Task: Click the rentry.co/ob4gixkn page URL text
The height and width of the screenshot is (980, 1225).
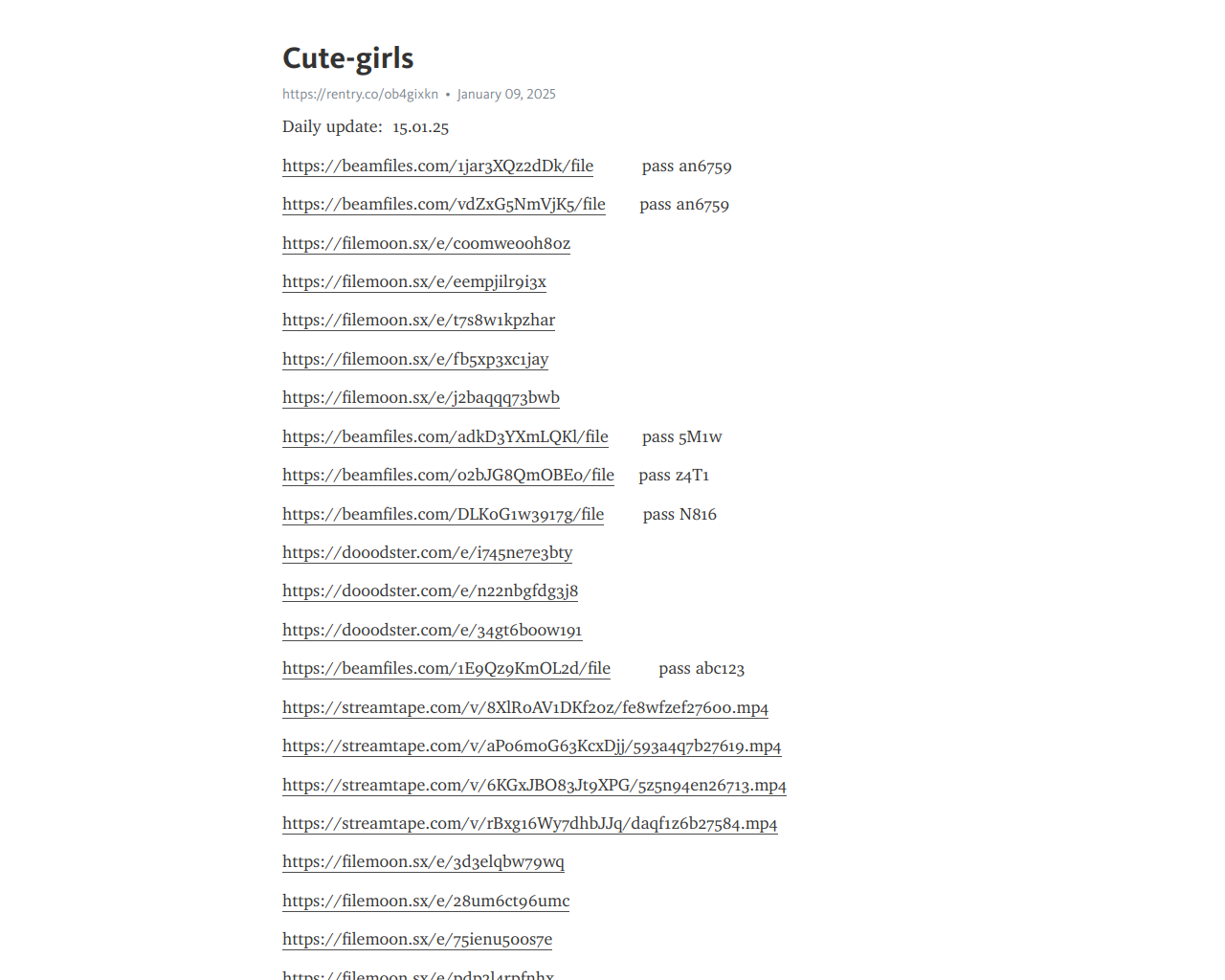Action: click(x=360, y=94)
